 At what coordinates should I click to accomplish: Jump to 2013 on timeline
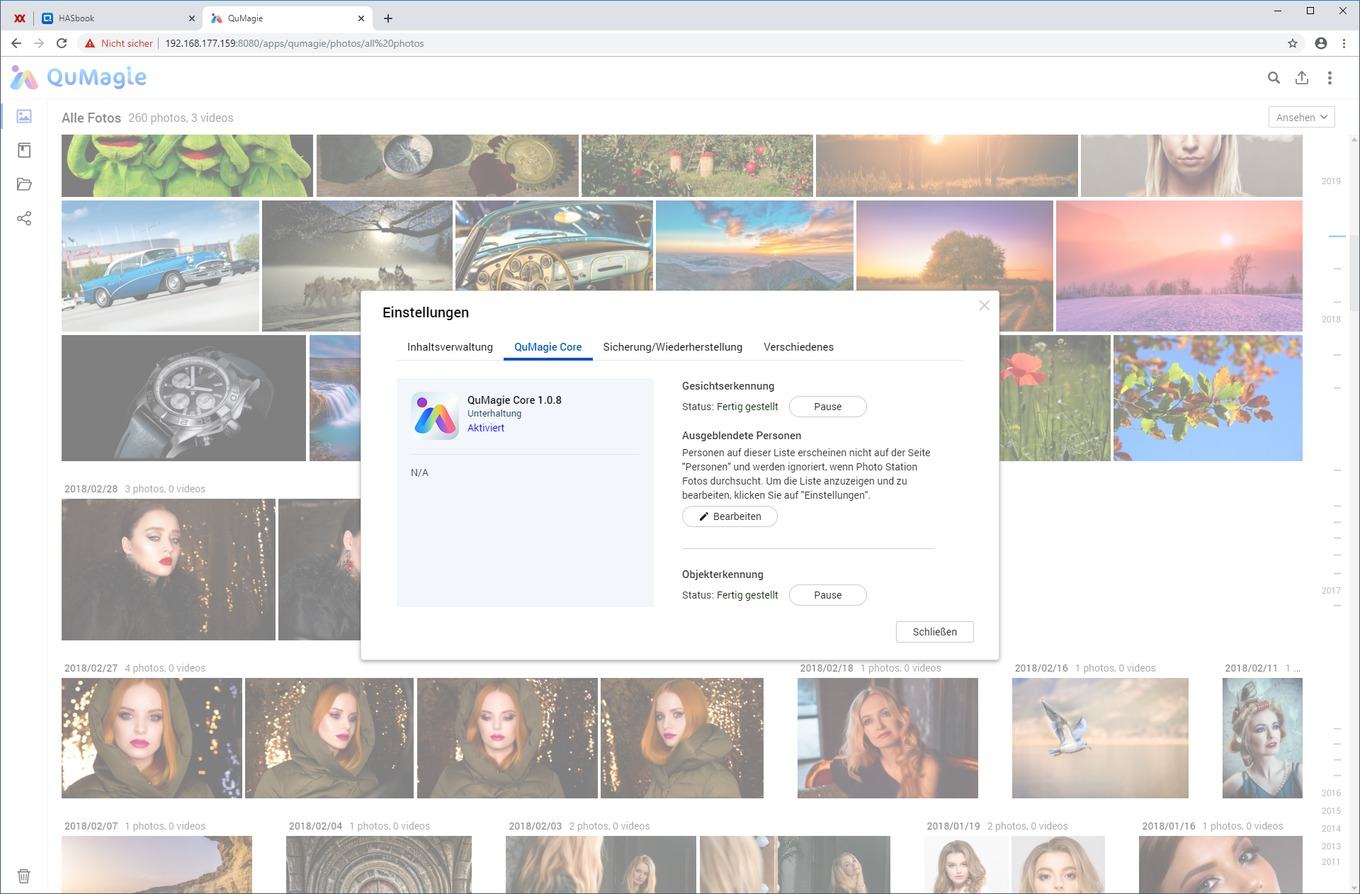click(1330, 846)
